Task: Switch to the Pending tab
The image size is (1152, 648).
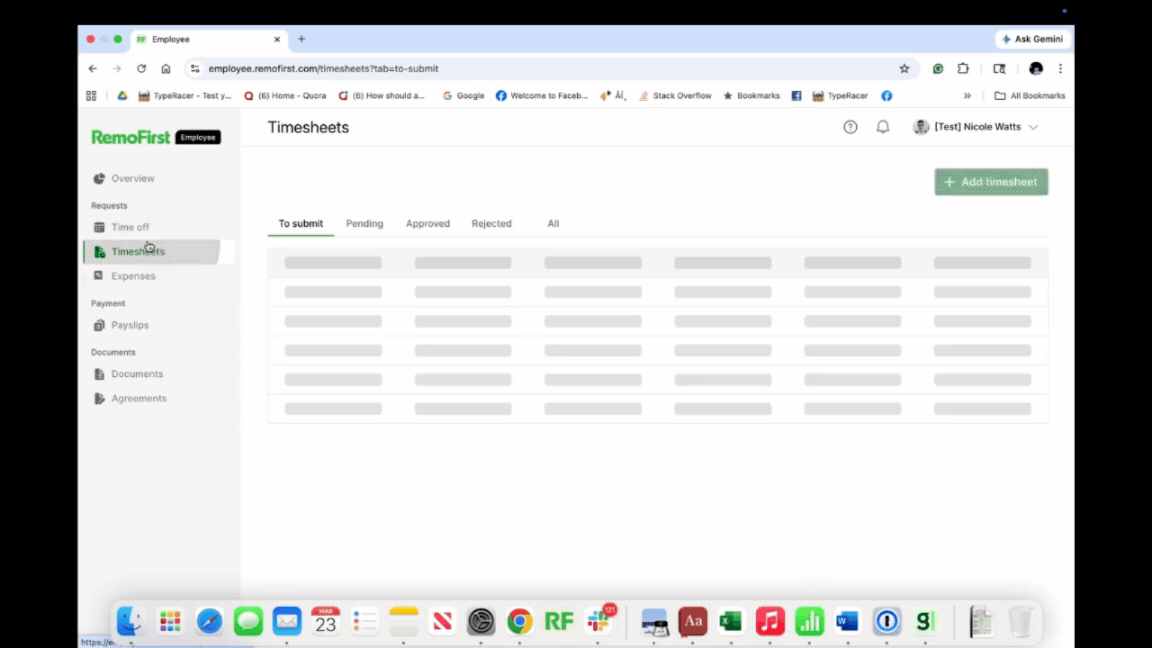Action: 364,223
